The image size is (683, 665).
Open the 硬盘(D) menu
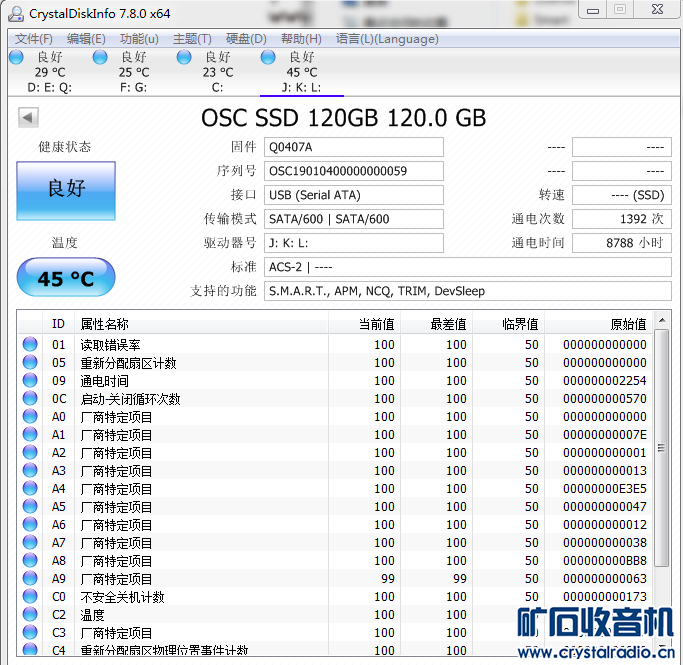246,39
